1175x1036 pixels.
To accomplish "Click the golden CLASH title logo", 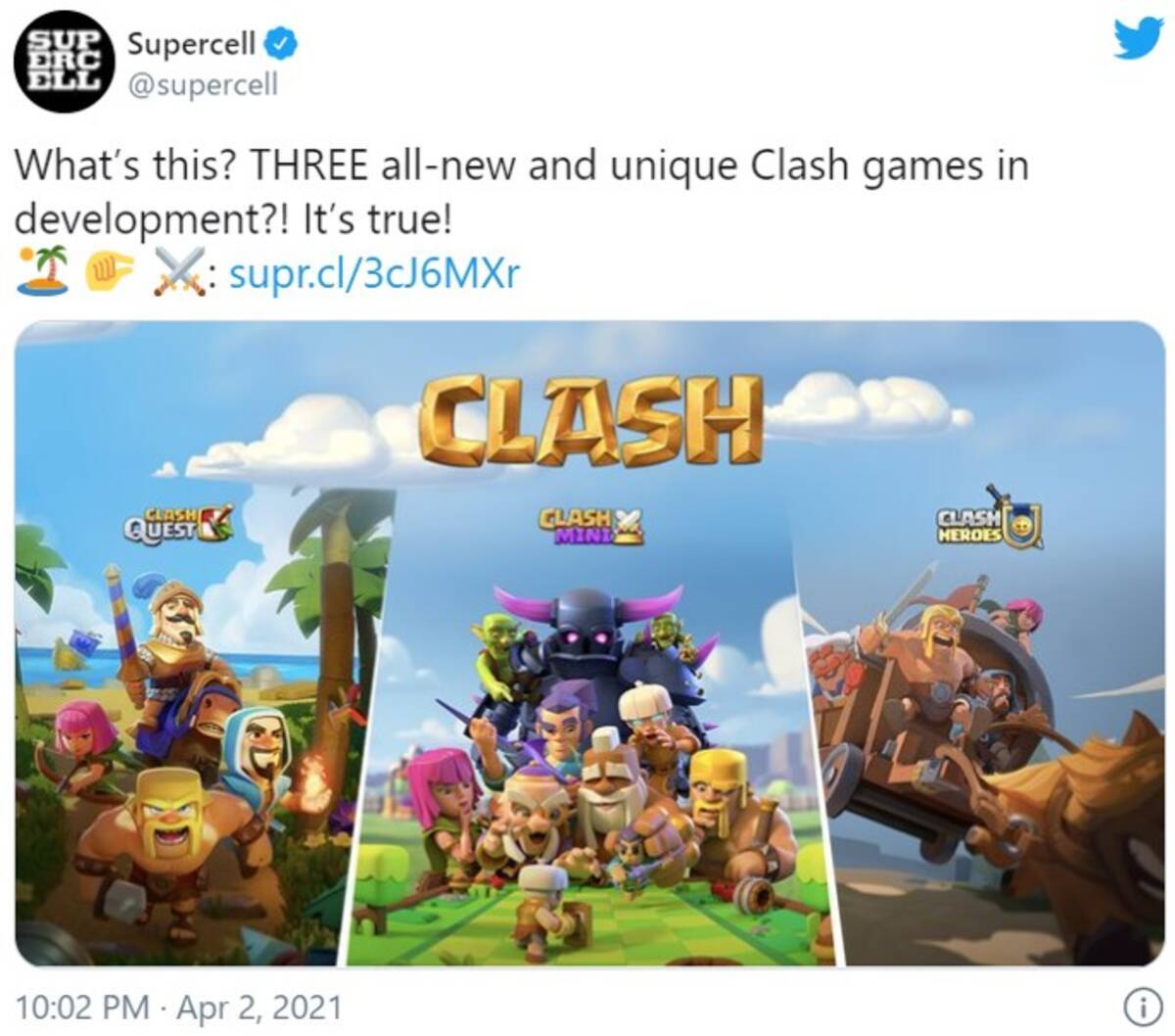I will 590,417.
